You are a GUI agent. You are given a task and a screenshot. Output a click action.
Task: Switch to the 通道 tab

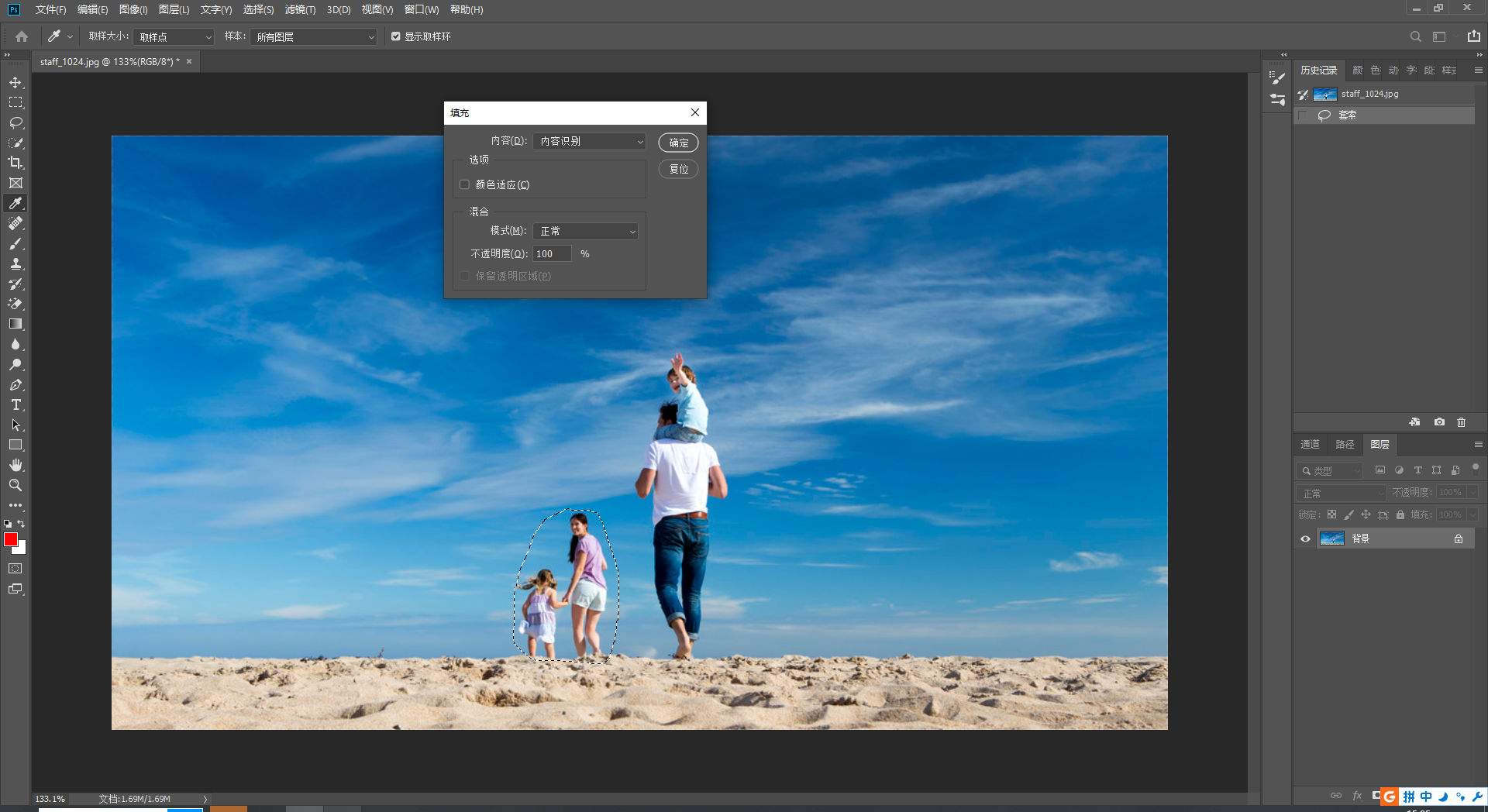(1310, 444)
